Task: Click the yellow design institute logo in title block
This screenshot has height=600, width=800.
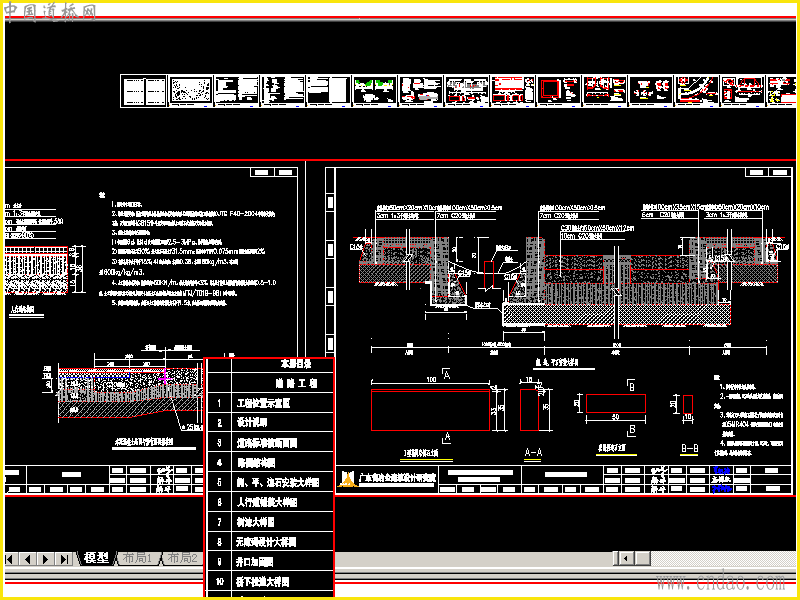Action: [347, 479]
